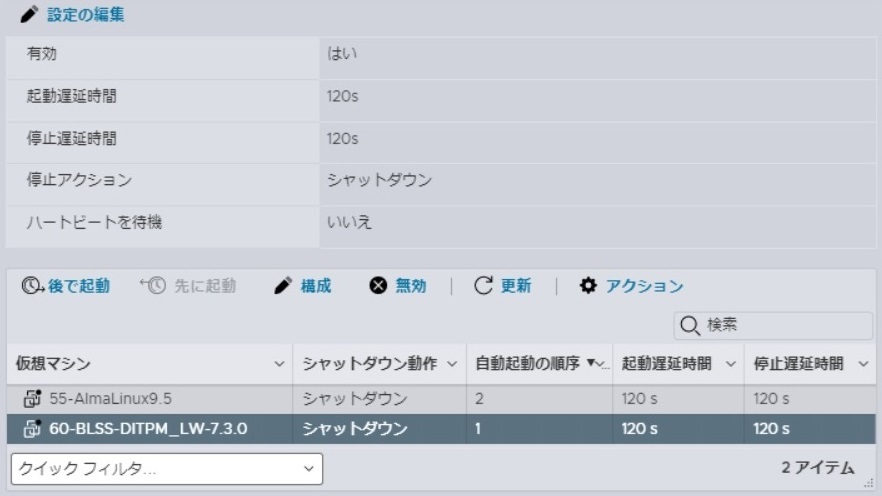
Task: Click the 起動遅延時間 column header
Action: click(666, 364)
